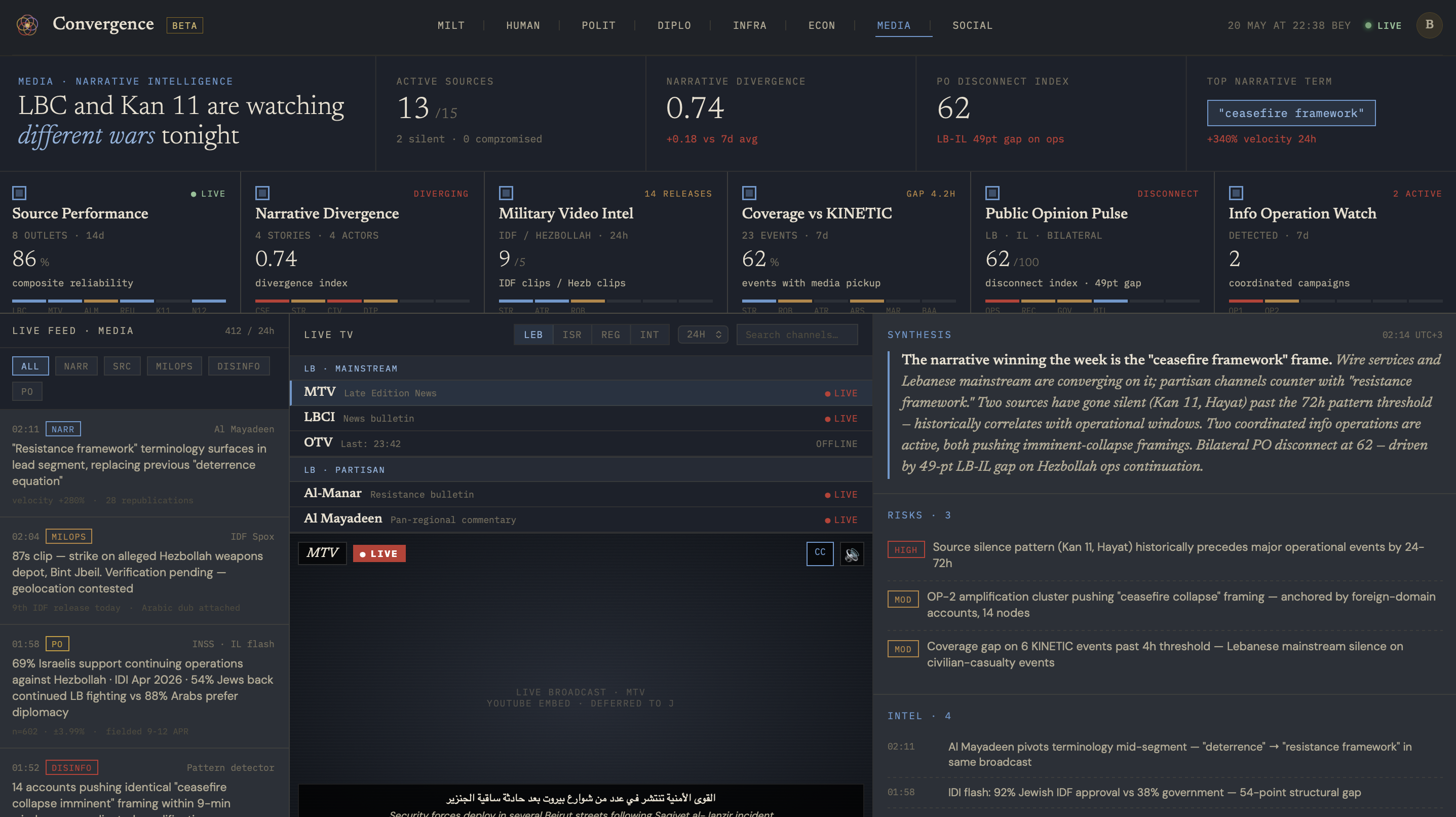Viewport: 1456px width, 817px height.
Task: Open the Coverage vs KINETIC card title
Action: pyautogui.click(x=817, y=214)
